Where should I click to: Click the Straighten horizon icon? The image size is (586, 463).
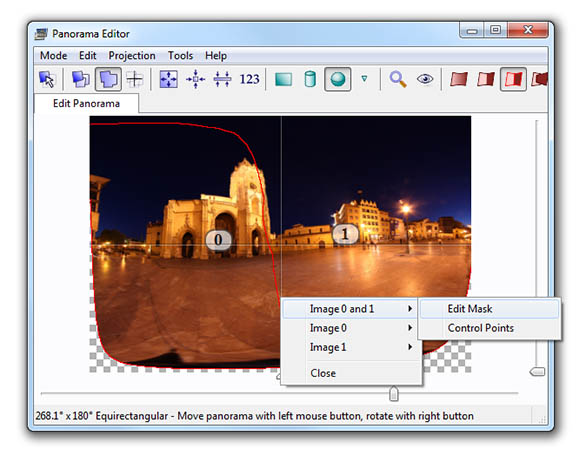click(222, 79)
